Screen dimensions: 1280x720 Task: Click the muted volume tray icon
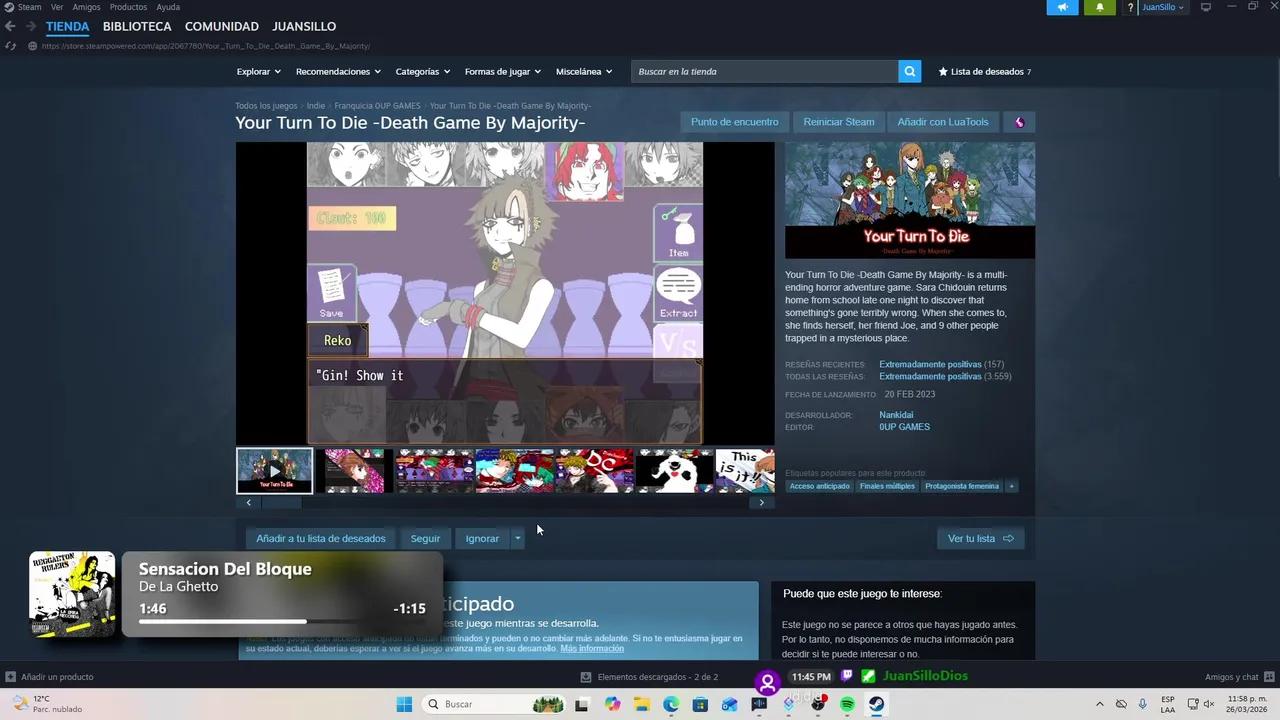pyautogui.click(x=1208, y=704)
